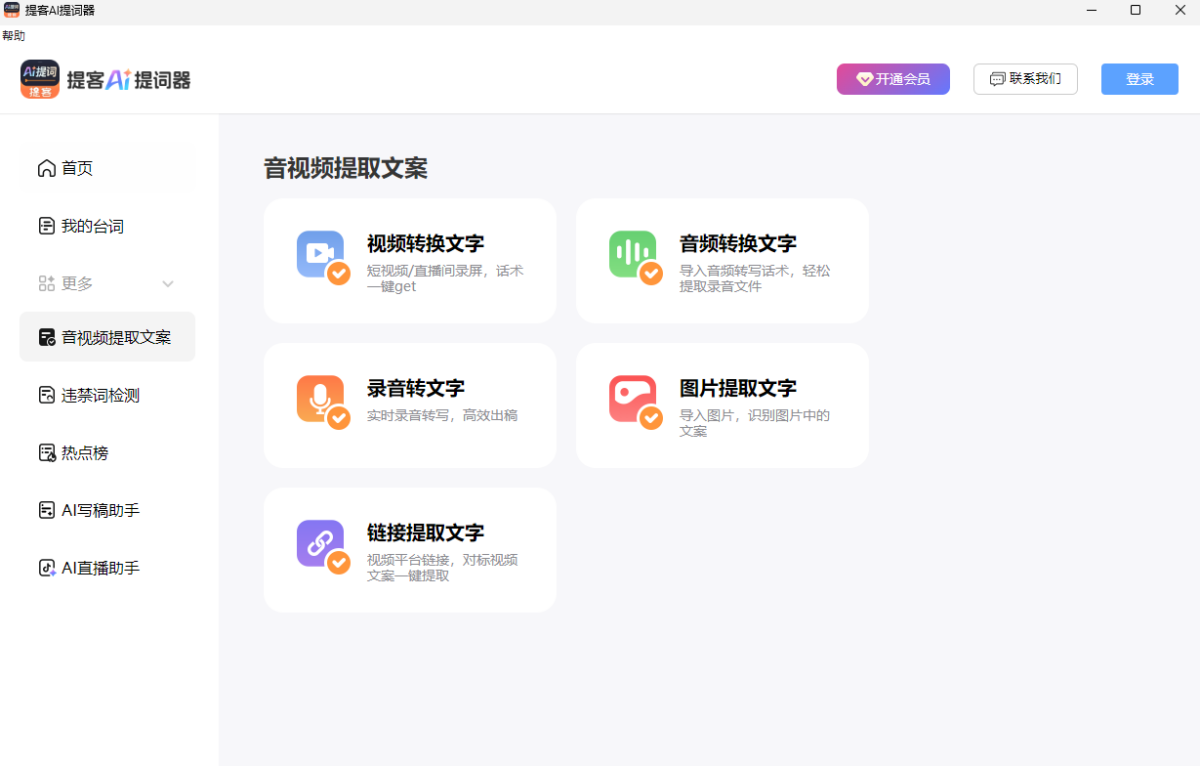The width and height of the screenshot is (1200, 766).
Task: Click the title bar app icon
Action: click(12, 10)
